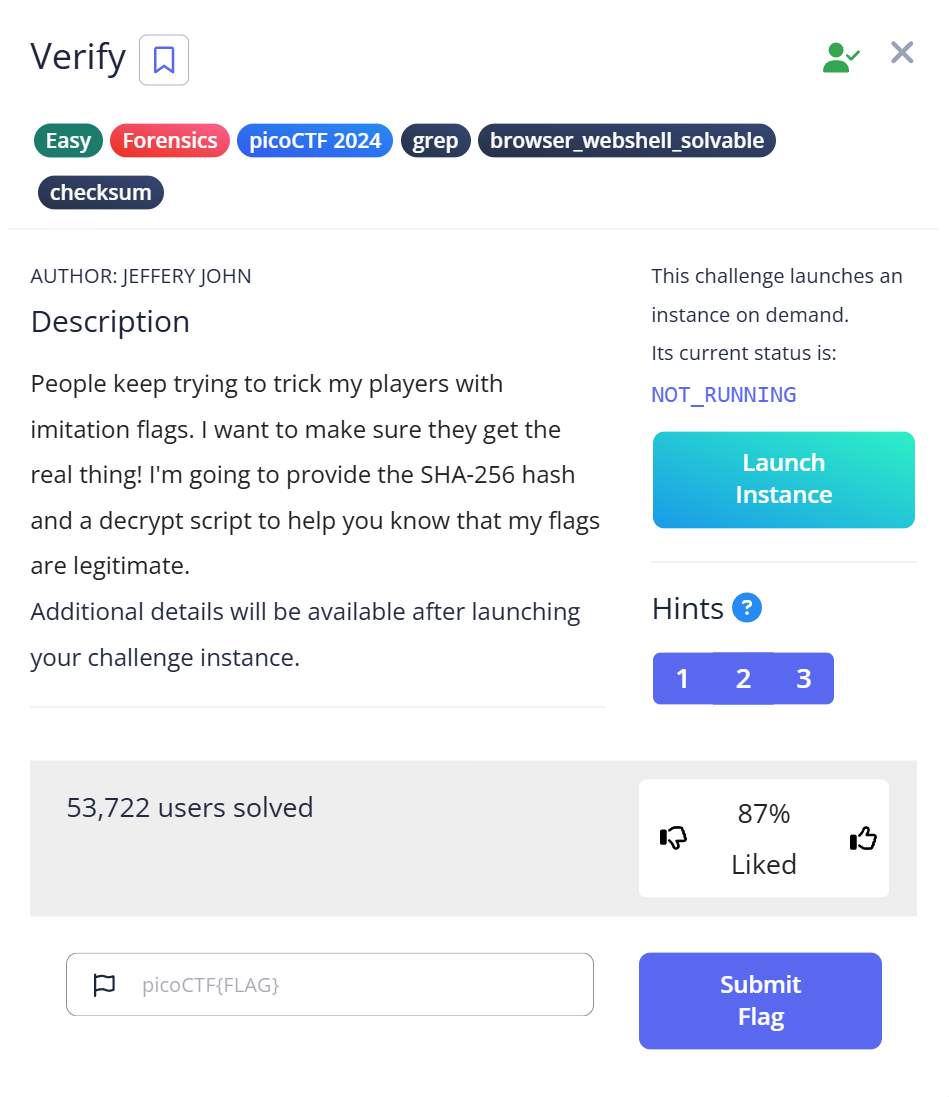Screen dimensions: 949x1097
Task: Click the flag icon in input
Action: coord(104,985)
